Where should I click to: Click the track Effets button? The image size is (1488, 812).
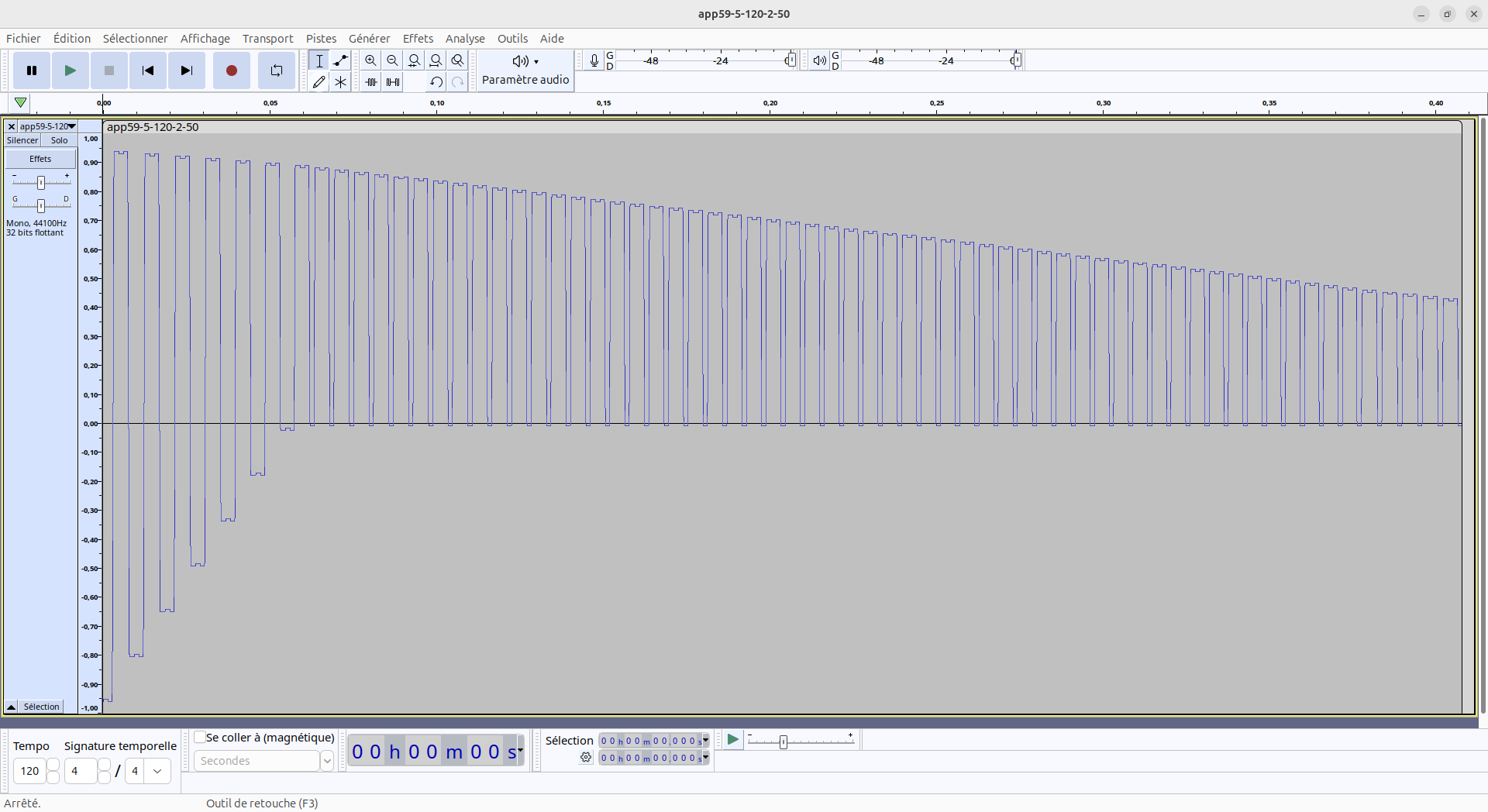tap(40, 159)
